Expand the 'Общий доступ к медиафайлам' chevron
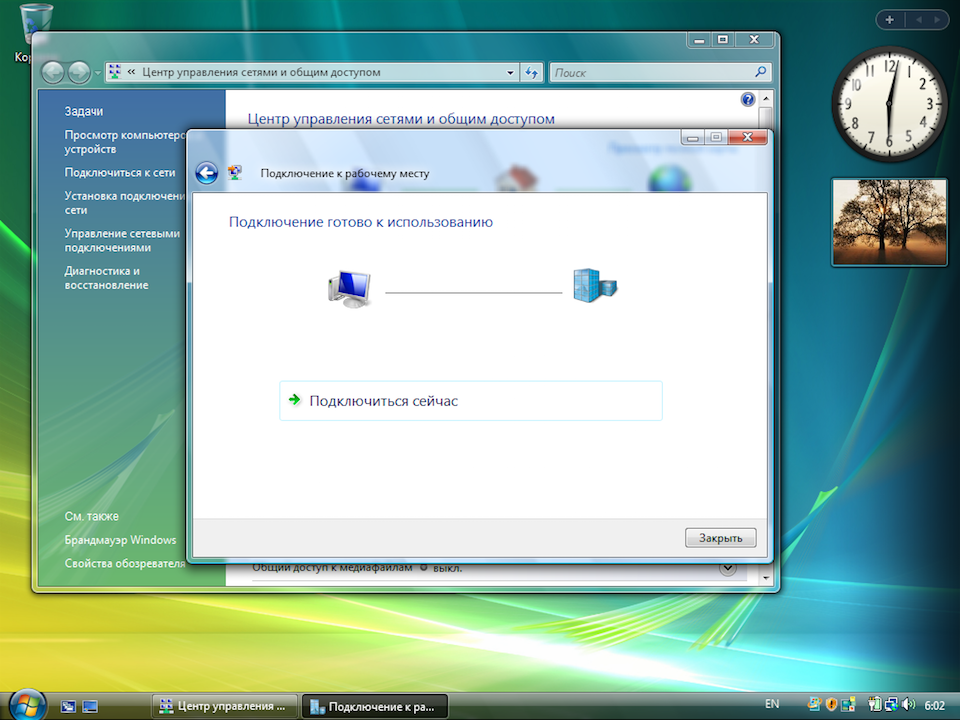 click(x=727, y=568)
